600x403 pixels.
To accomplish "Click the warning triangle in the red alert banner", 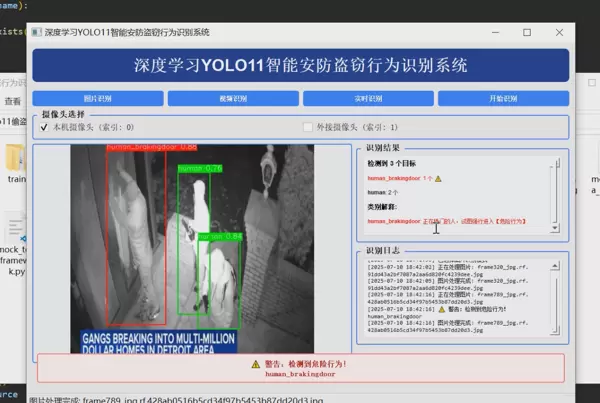I will (255, 363).
